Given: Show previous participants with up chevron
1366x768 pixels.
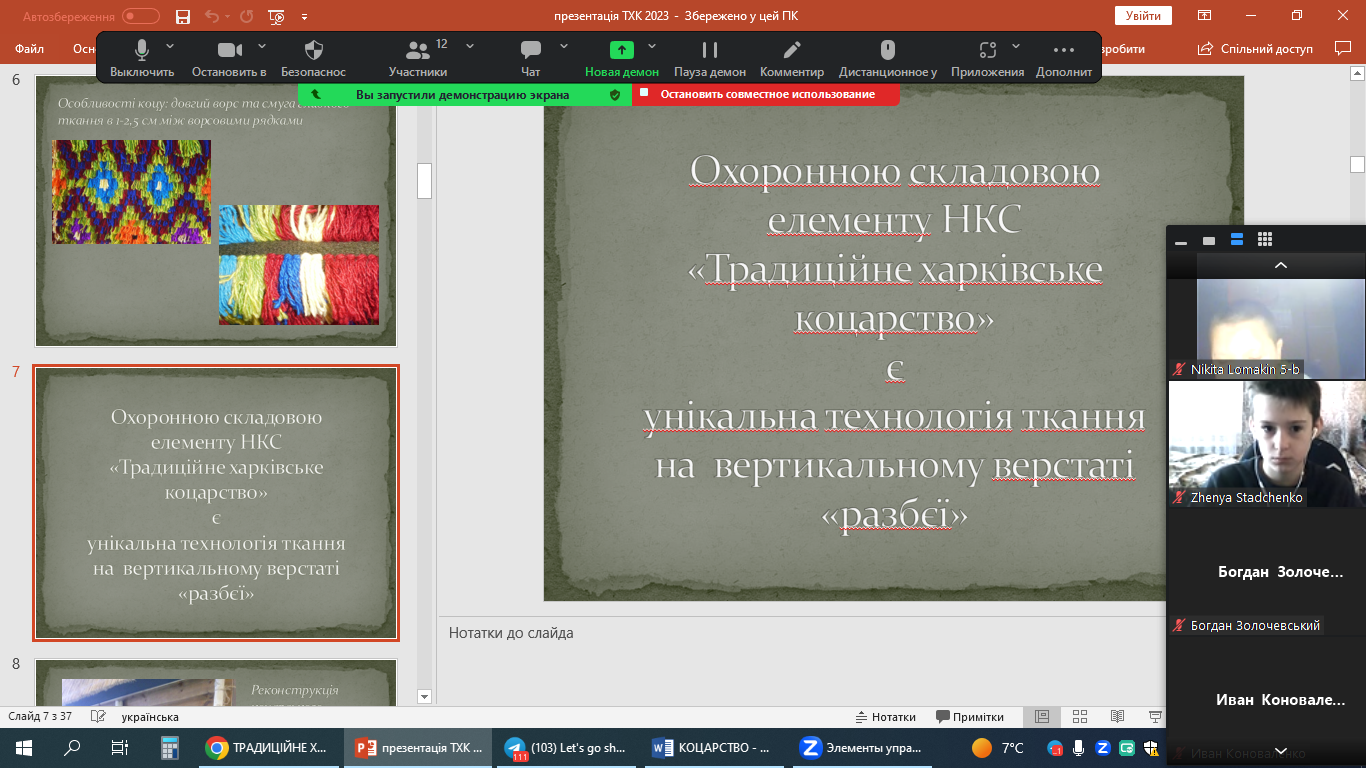Looking at the screenshot, I should coord(1281,265).
